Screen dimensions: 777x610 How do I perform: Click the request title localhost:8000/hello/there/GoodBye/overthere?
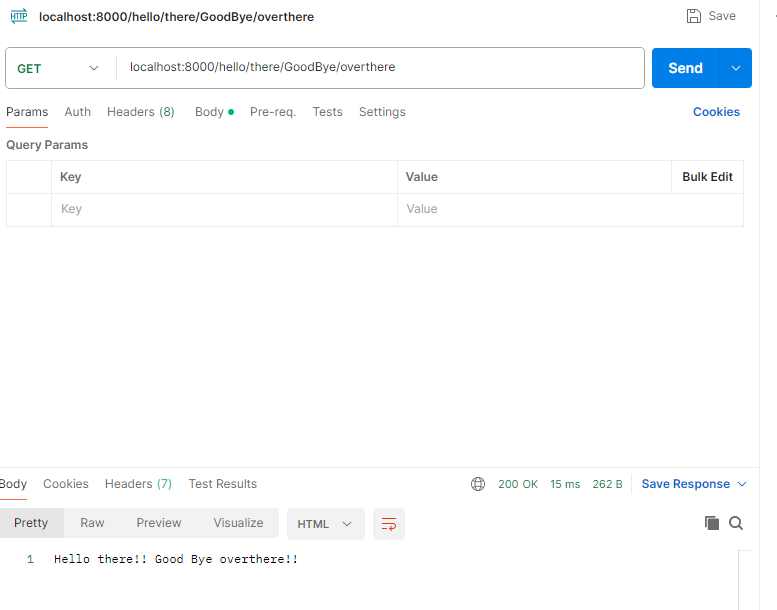point(176,17)
